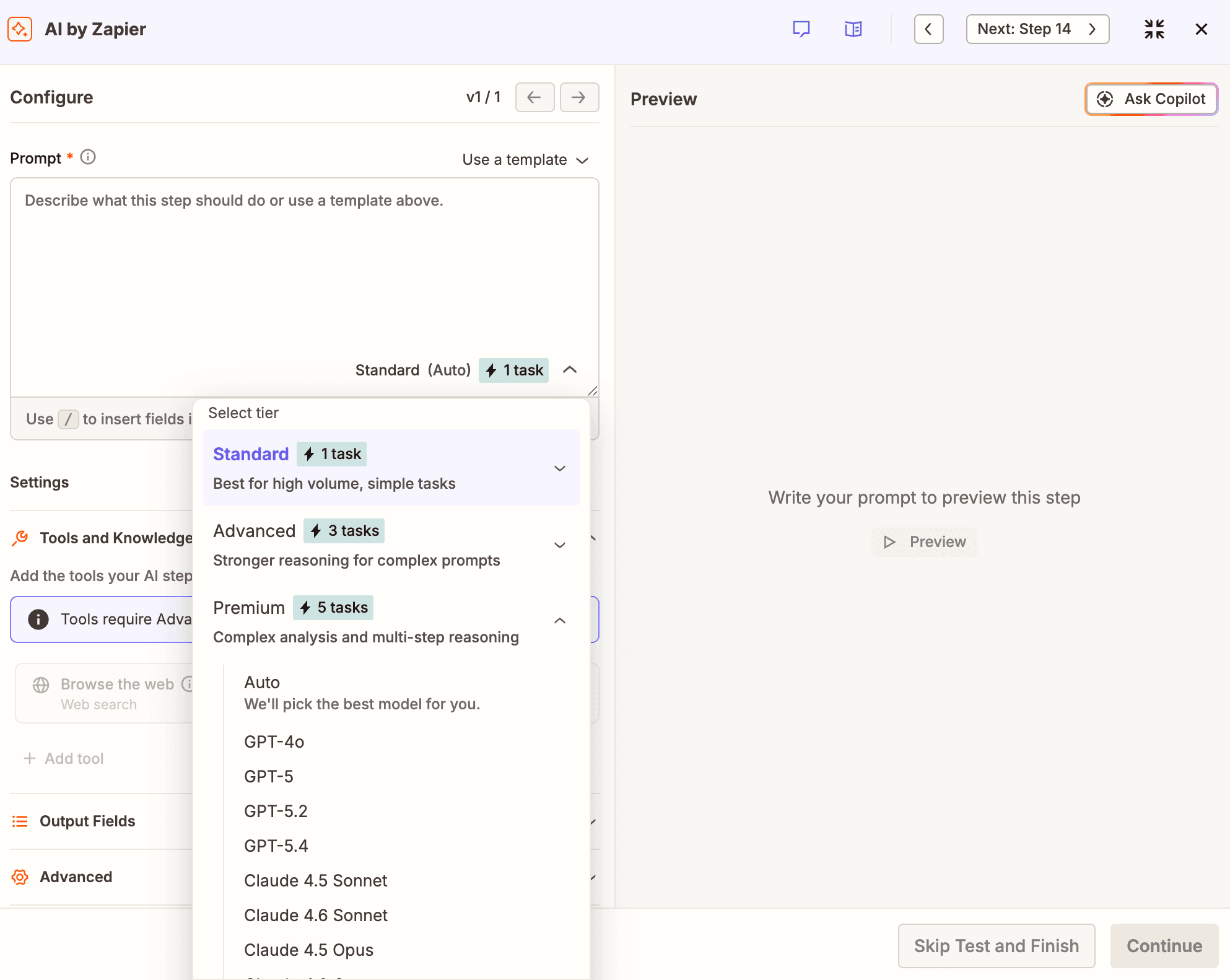The height and width of the screenshot is (980, 1230).
Task: Select the Standard tier option
Action: click(x=391, y=468)
